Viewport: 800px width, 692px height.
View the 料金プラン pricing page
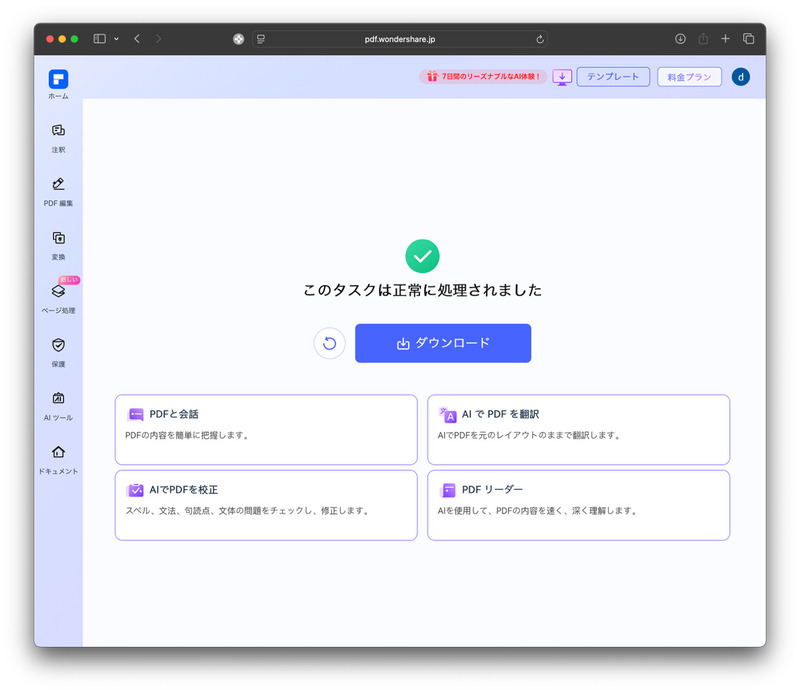(x=689, y=76)
